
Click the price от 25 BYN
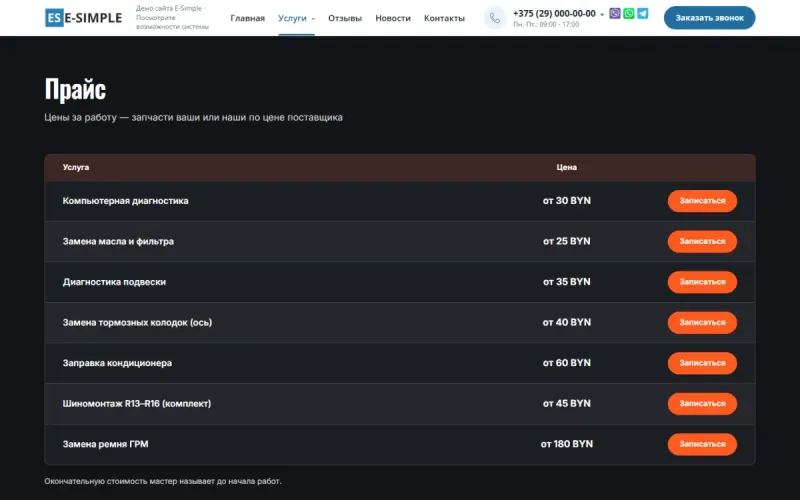(x=566, y=241)
